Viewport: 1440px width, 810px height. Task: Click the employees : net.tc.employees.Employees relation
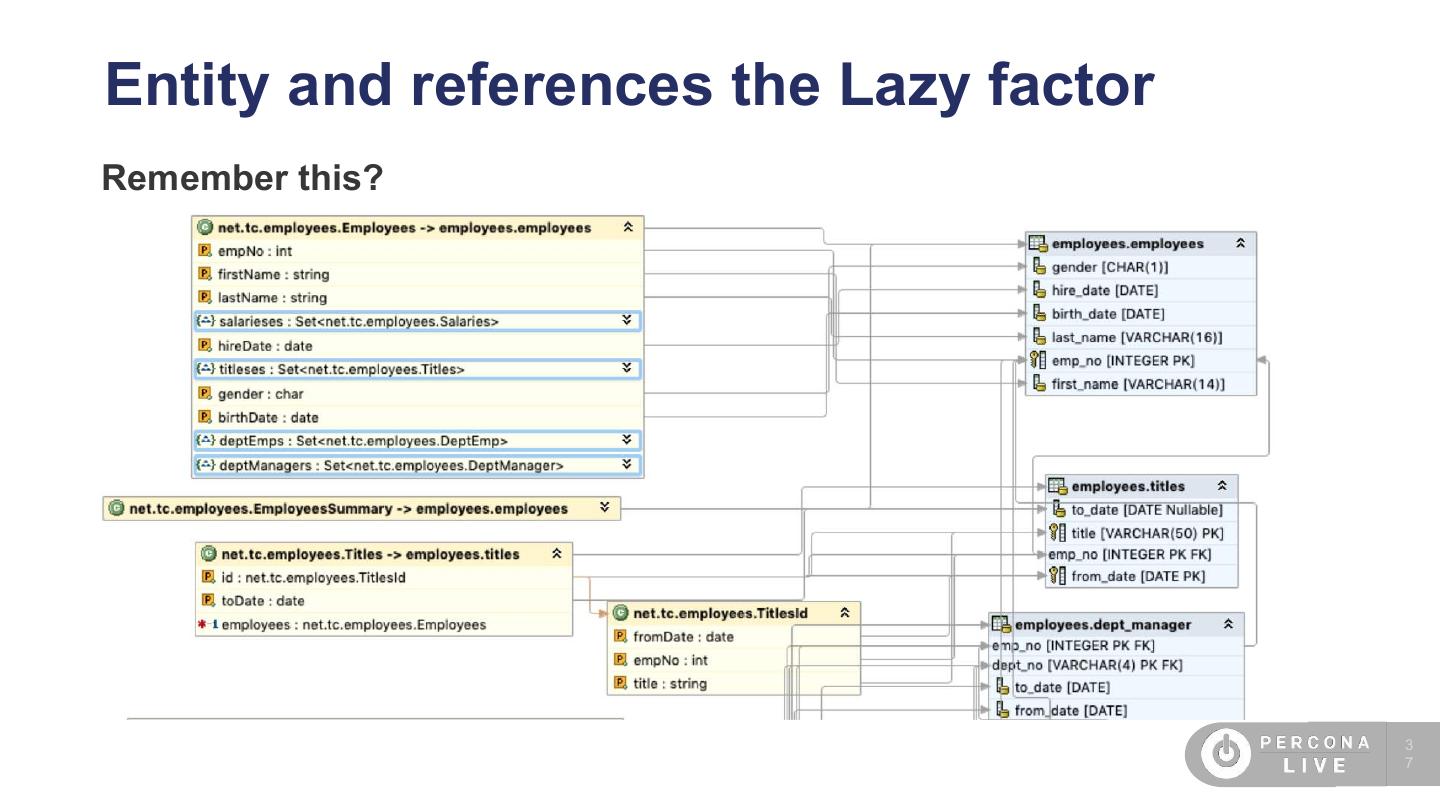353,625
